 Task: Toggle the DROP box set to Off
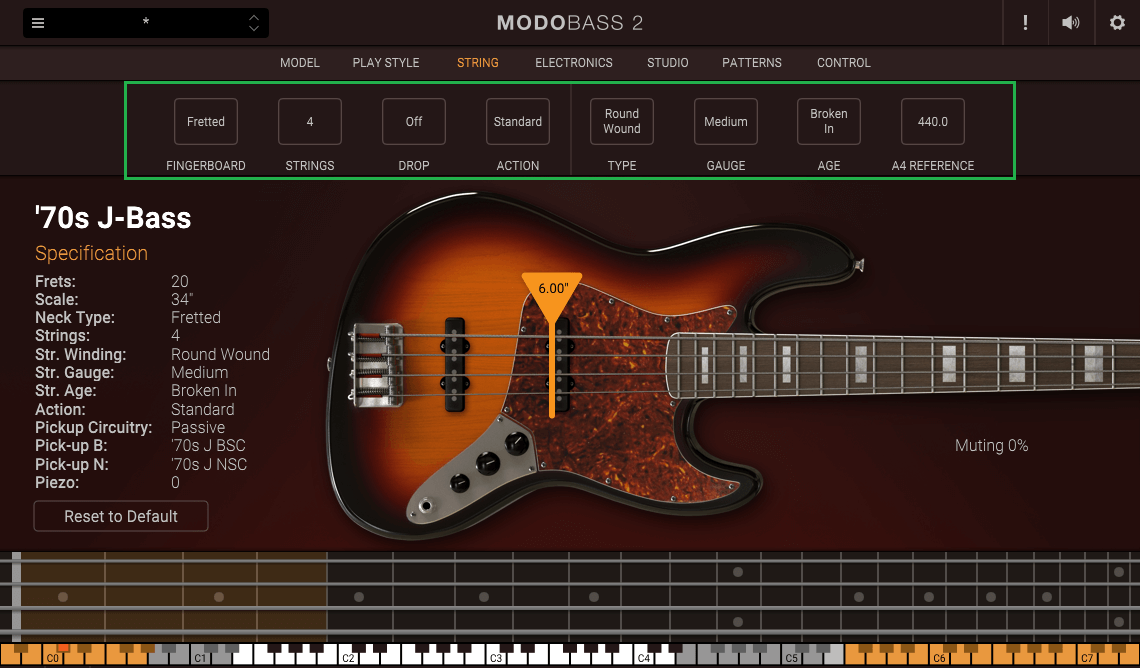click(414, 121)
